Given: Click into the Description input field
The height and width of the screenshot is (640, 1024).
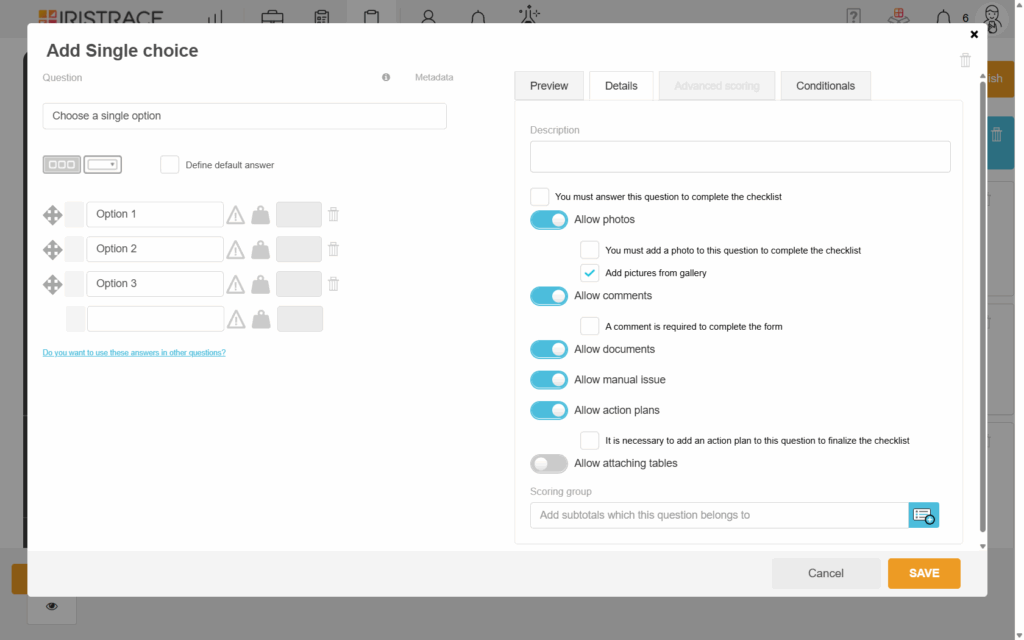Looking at the screenshot, I should (740, 157).
